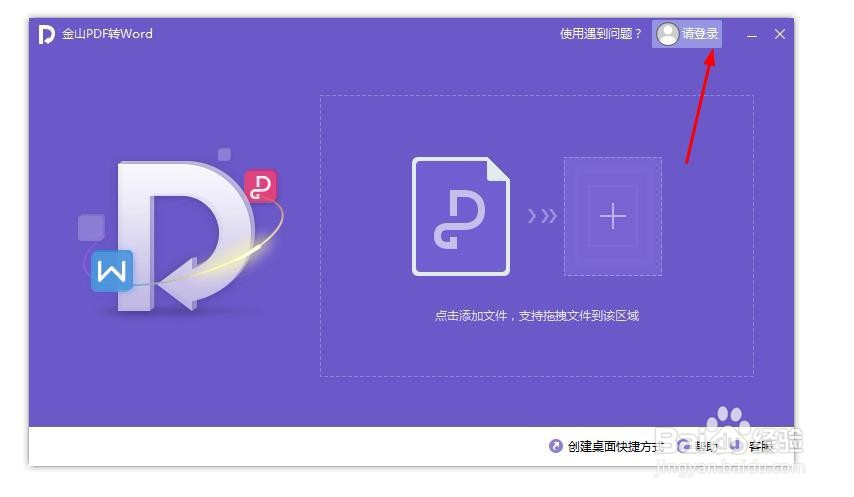Click 请登录 to sign in
This screenshot has height=497, width=854.
click(700, 34)
